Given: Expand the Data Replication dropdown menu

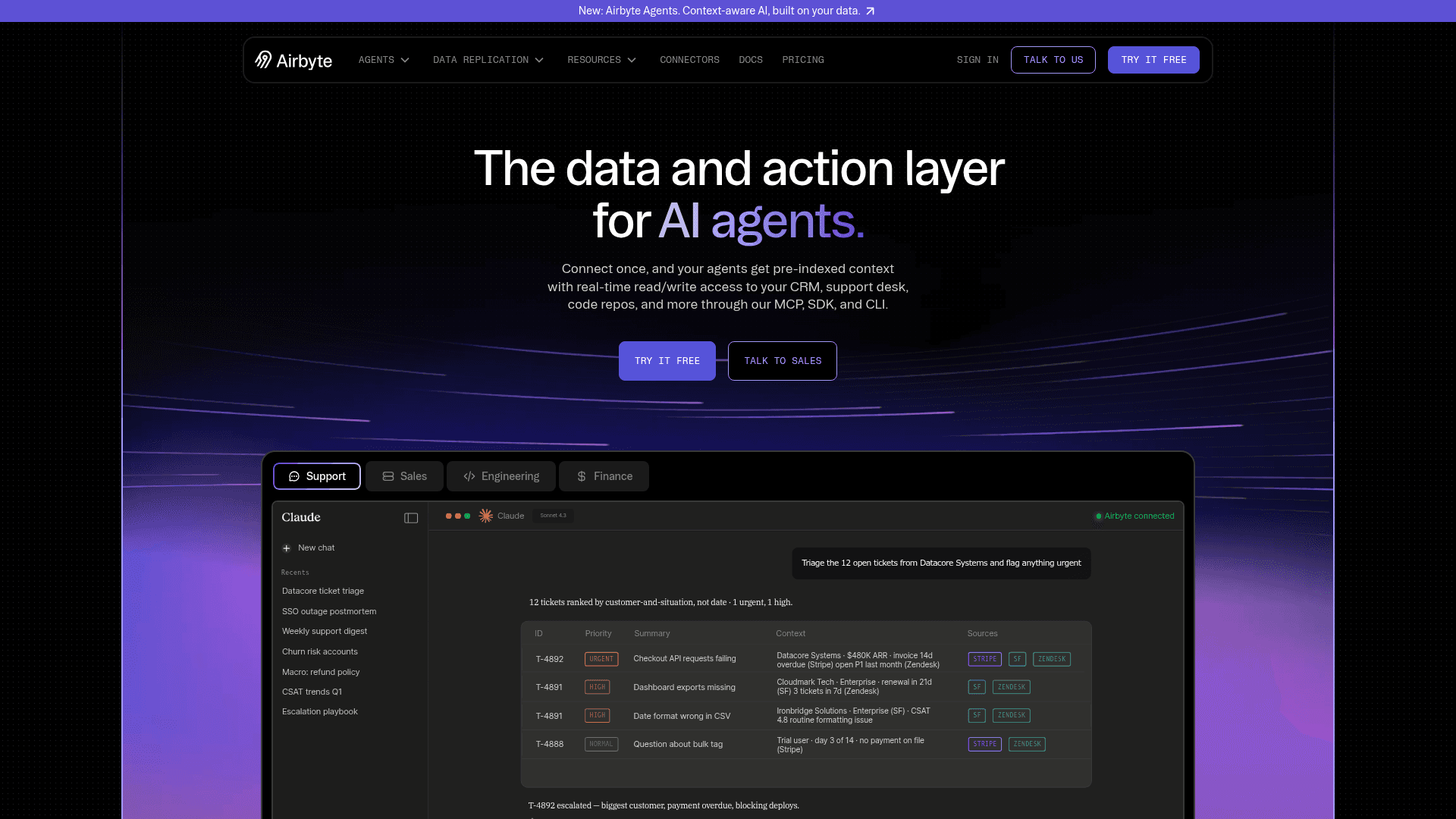Looking at the screenshot, I should point(488,60).
